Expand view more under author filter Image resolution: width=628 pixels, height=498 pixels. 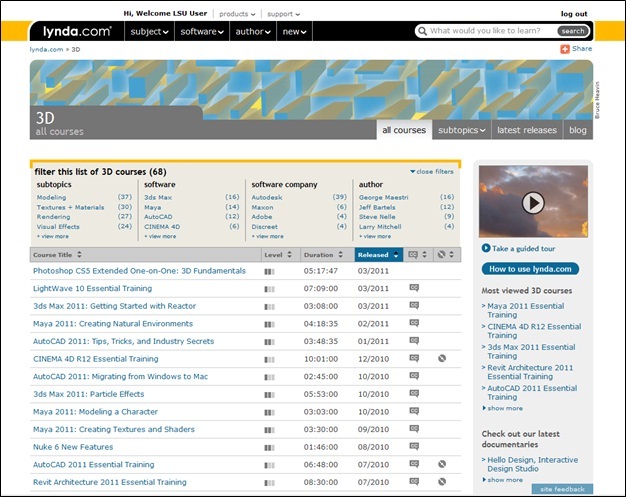pos(374,236)
